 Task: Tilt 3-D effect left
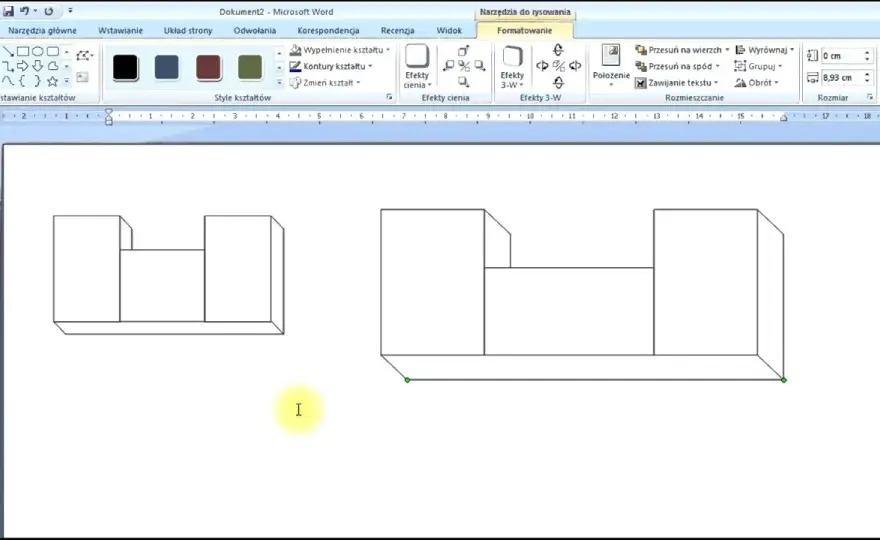(x=542, y=66)
